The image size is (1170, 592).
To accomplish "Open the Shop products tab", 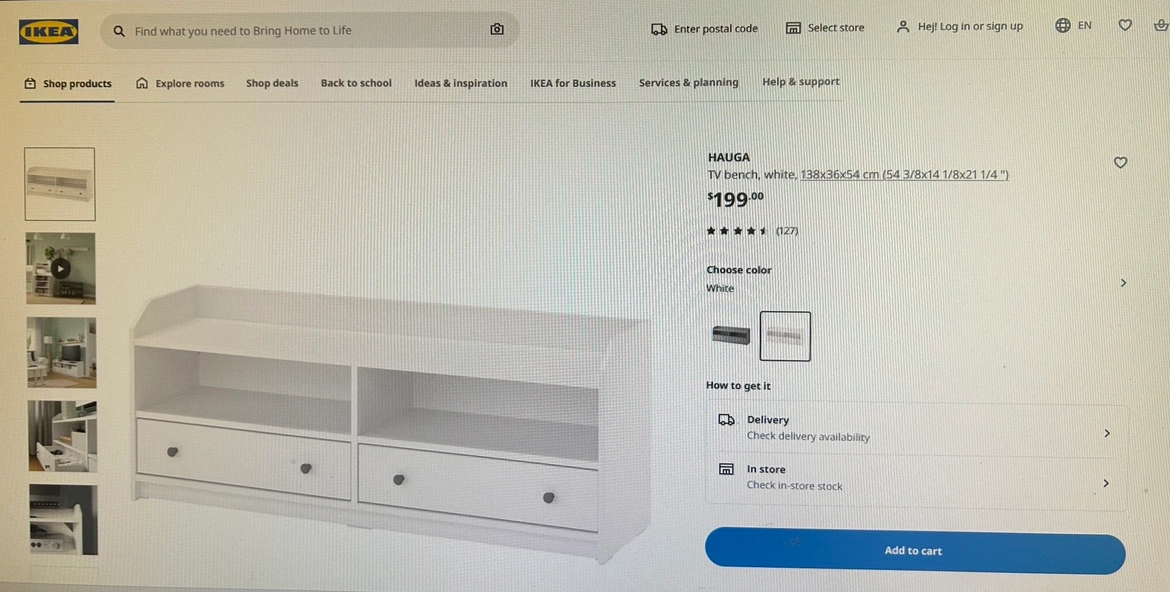I will point(68,84).
